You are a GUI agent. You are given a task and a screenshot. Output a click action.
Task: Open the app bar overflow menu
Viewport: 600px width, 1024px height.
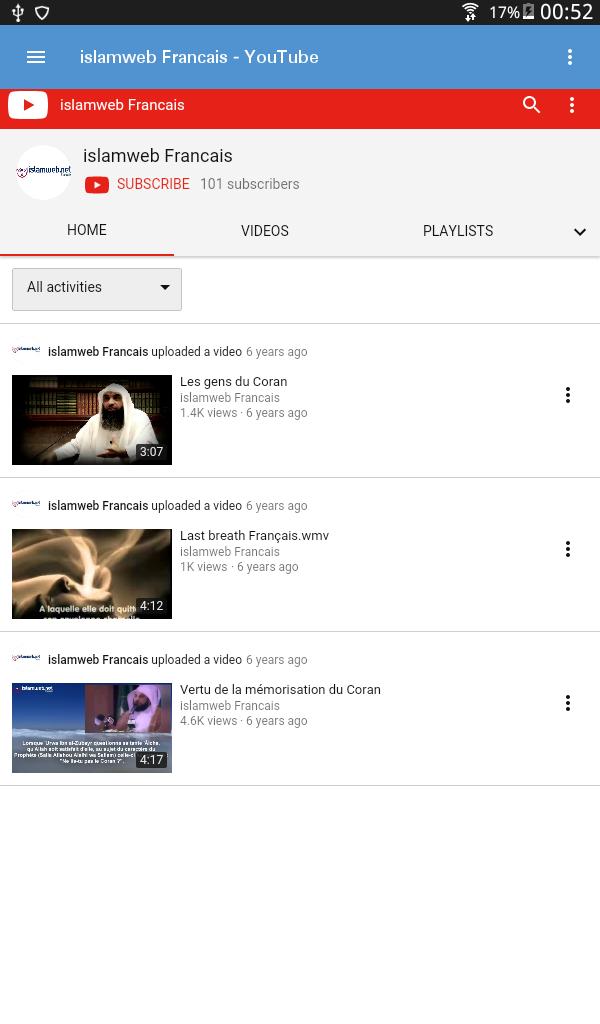click(x=570, y=57)
